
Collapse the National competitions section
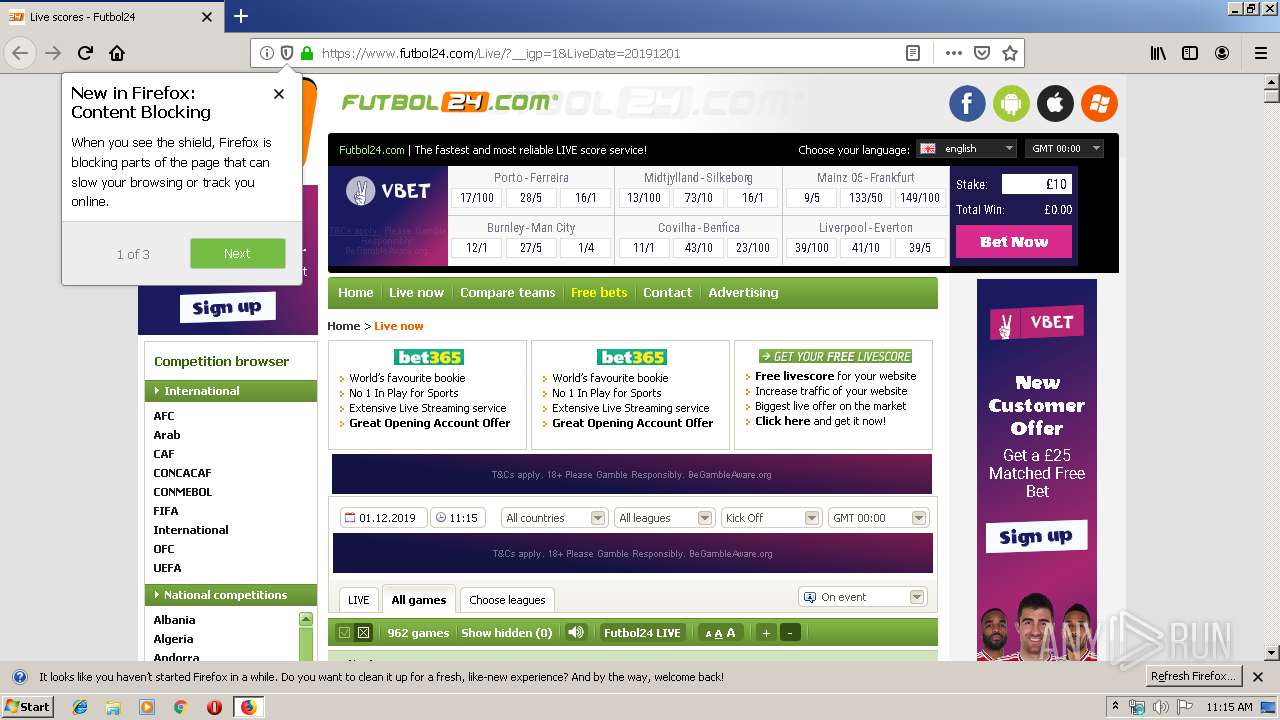tap(231, 595)
